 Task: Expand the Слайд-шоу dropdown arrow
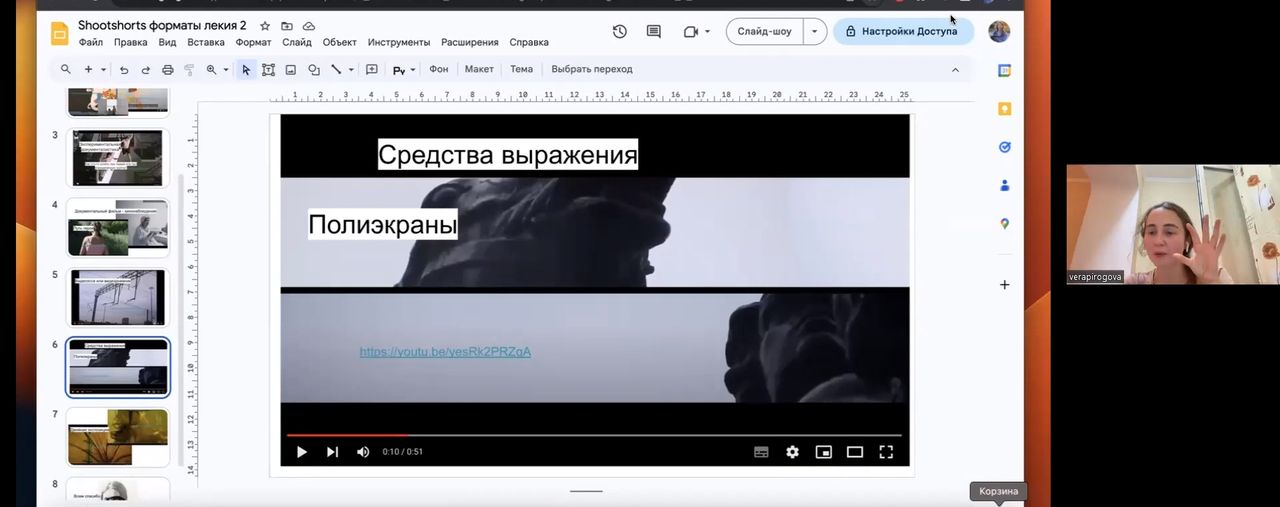click(815, 31)
